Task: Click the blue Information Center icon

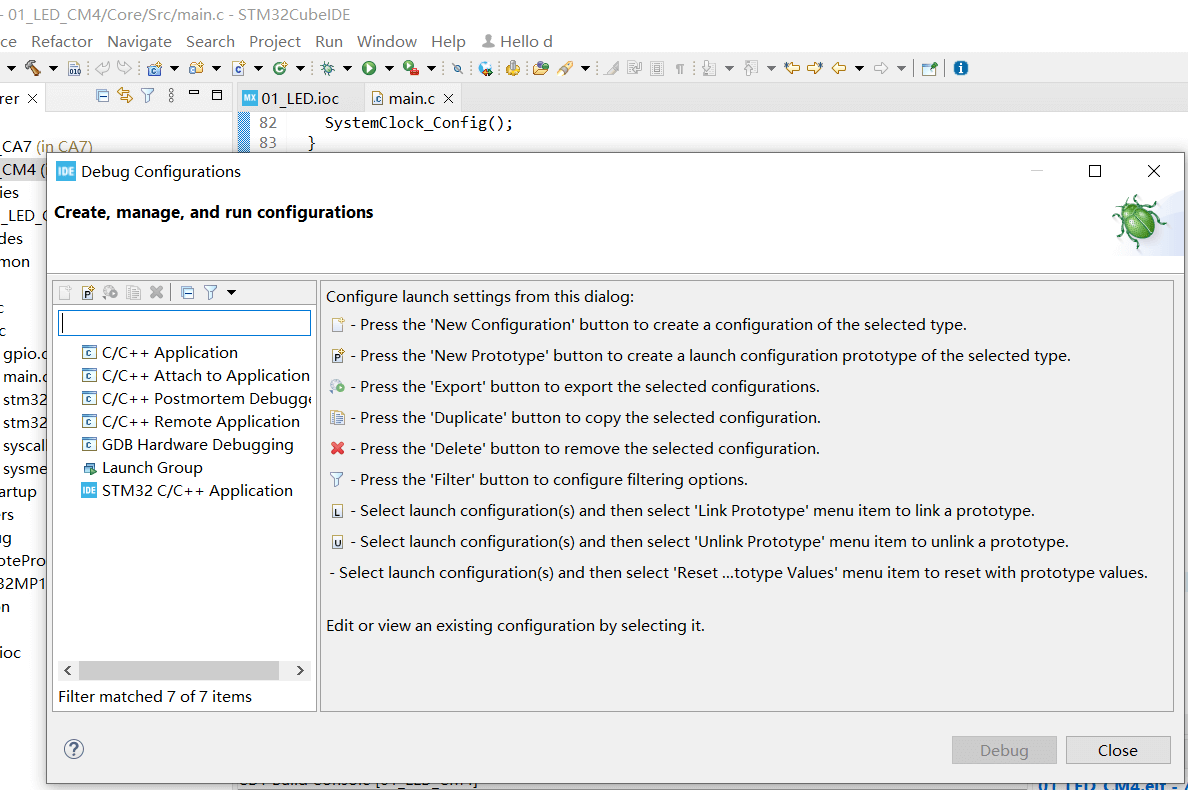Action: [x=961, y=68]
